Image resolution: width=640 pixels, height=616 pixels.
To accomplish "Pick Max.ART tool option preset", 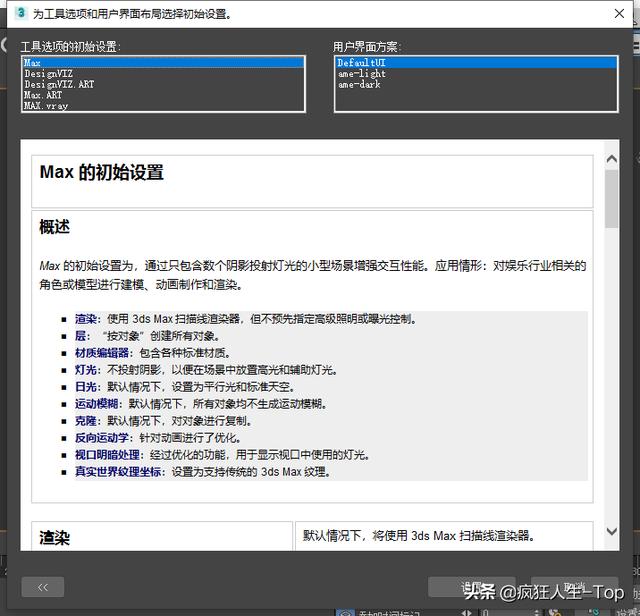I will tap(42, 95).
